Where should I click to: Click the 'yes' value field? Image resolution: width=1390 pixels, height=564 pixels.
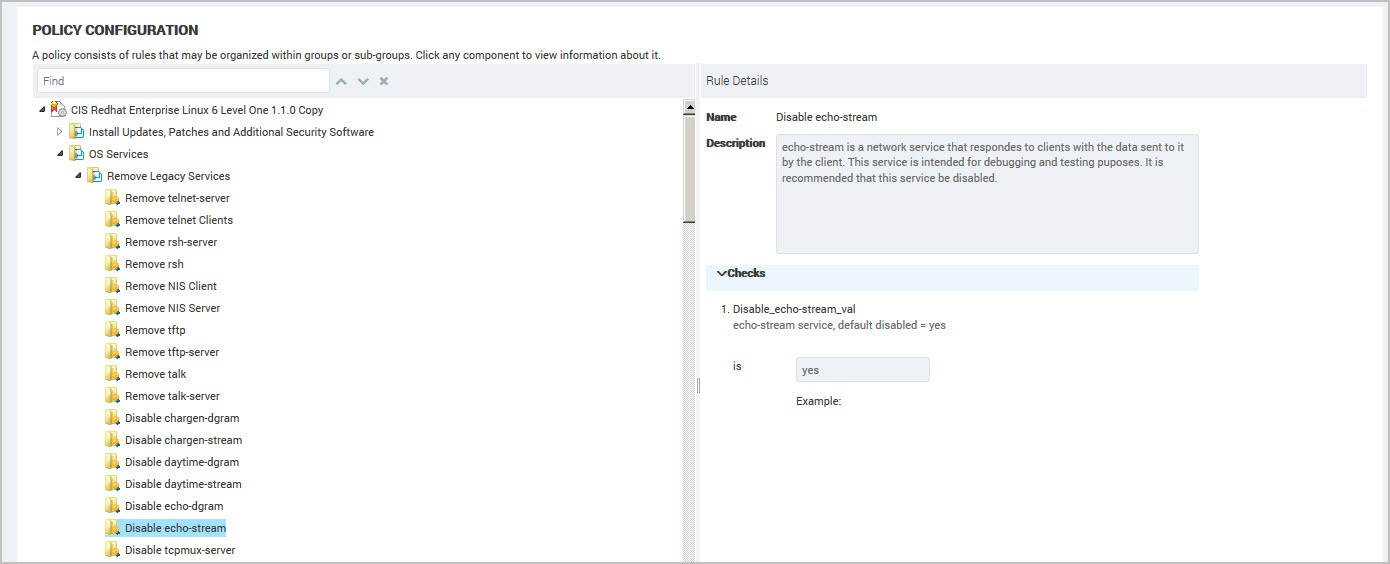tap(862, 370)
